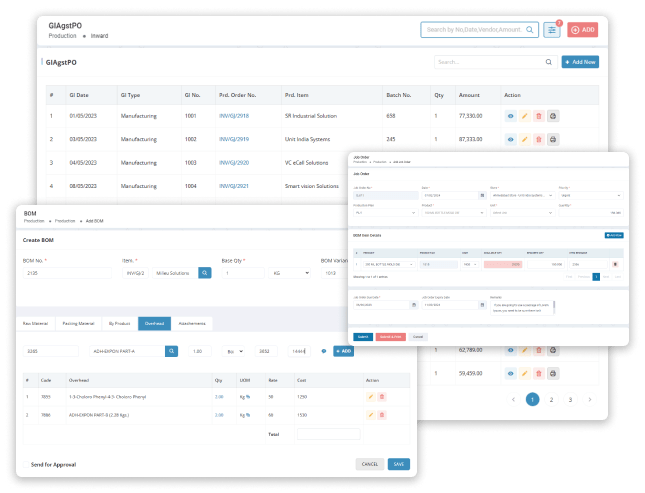Click the magnifier icon in GIAgstPO list search
The width and height of the screenshot is (645, 493).
[x=549, y=62]
